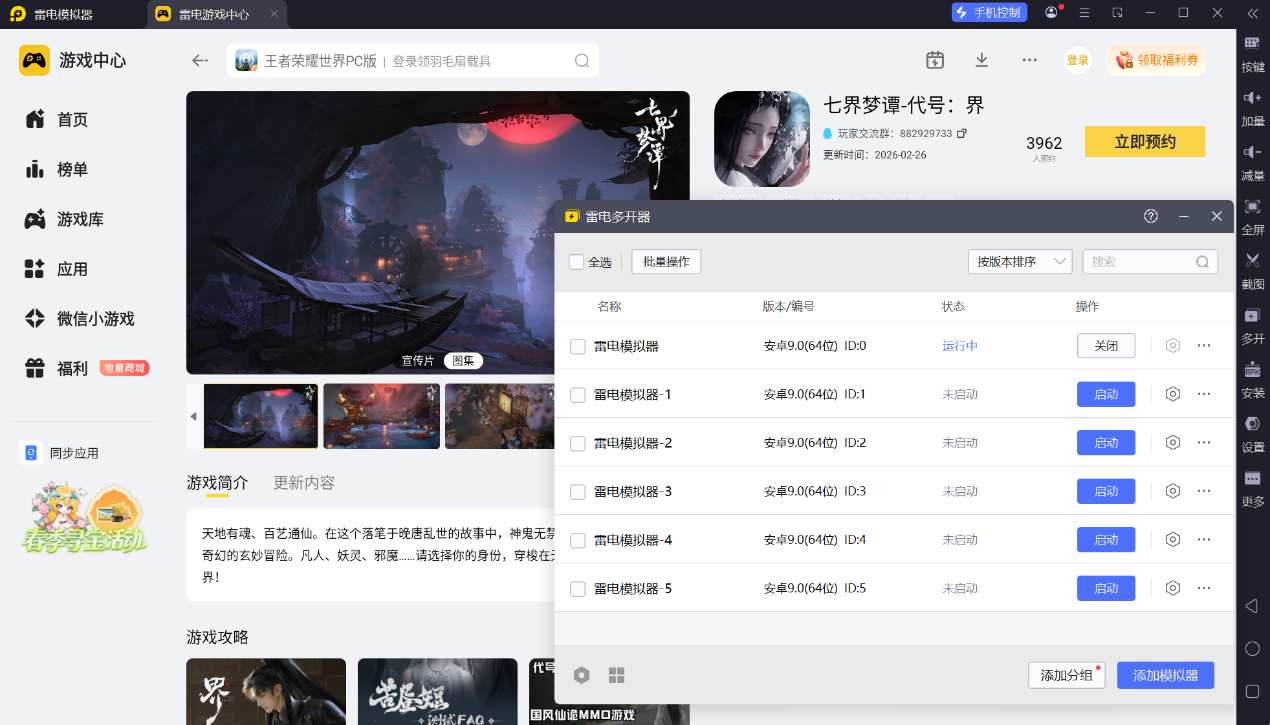Select the second screenshot thumbnail in gallery
This screenshot has width=1270, height=725.
pos(382,416)
